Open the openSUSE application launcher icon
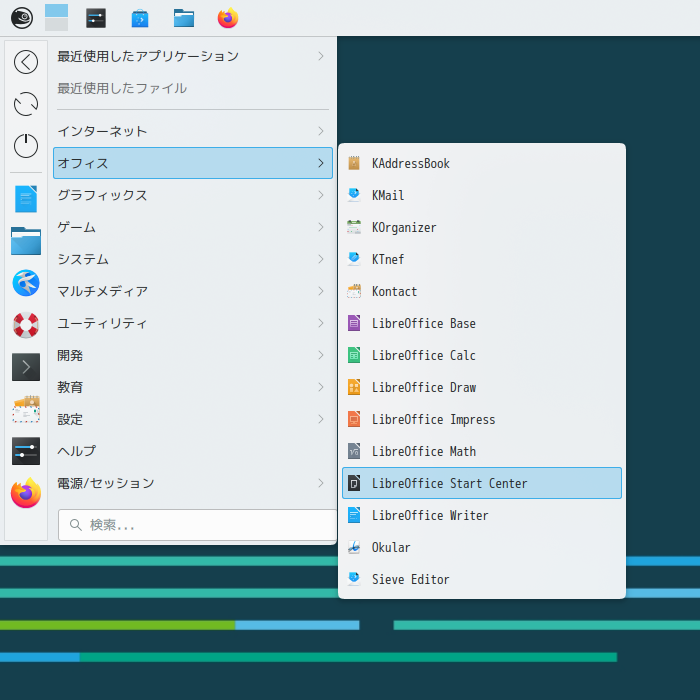 [21, 19]
